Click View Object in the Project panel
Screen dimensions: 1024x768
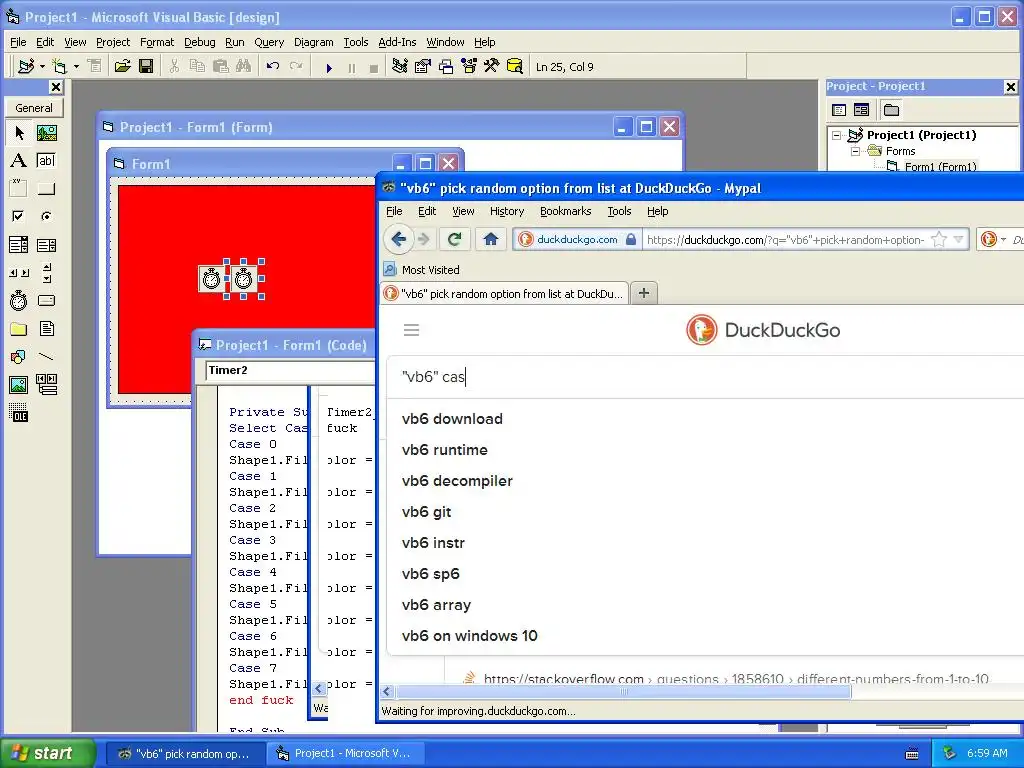tap(861, 110)
